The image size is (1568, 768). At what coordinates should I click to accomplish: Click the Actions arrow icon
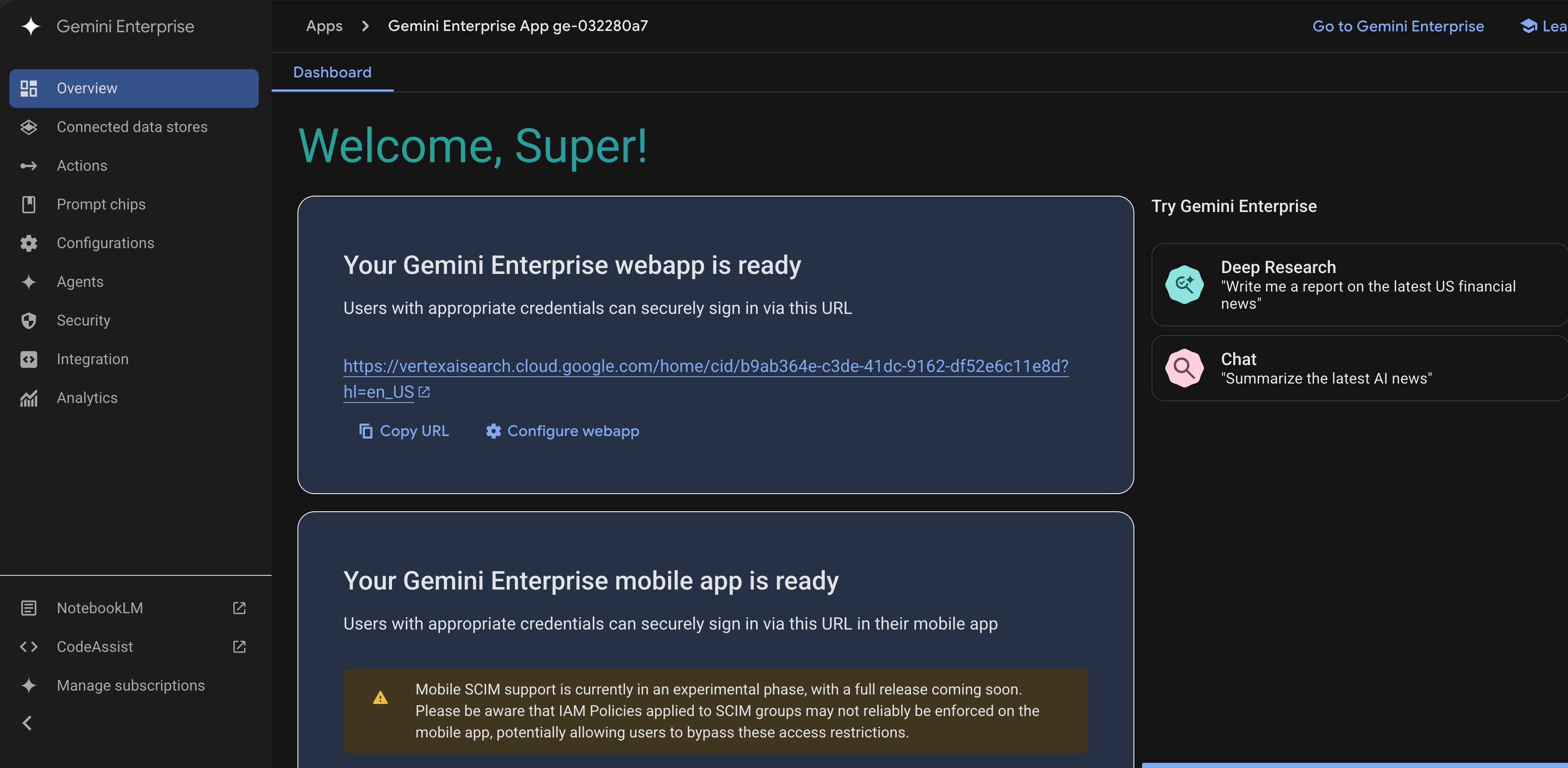click(29, 166)
